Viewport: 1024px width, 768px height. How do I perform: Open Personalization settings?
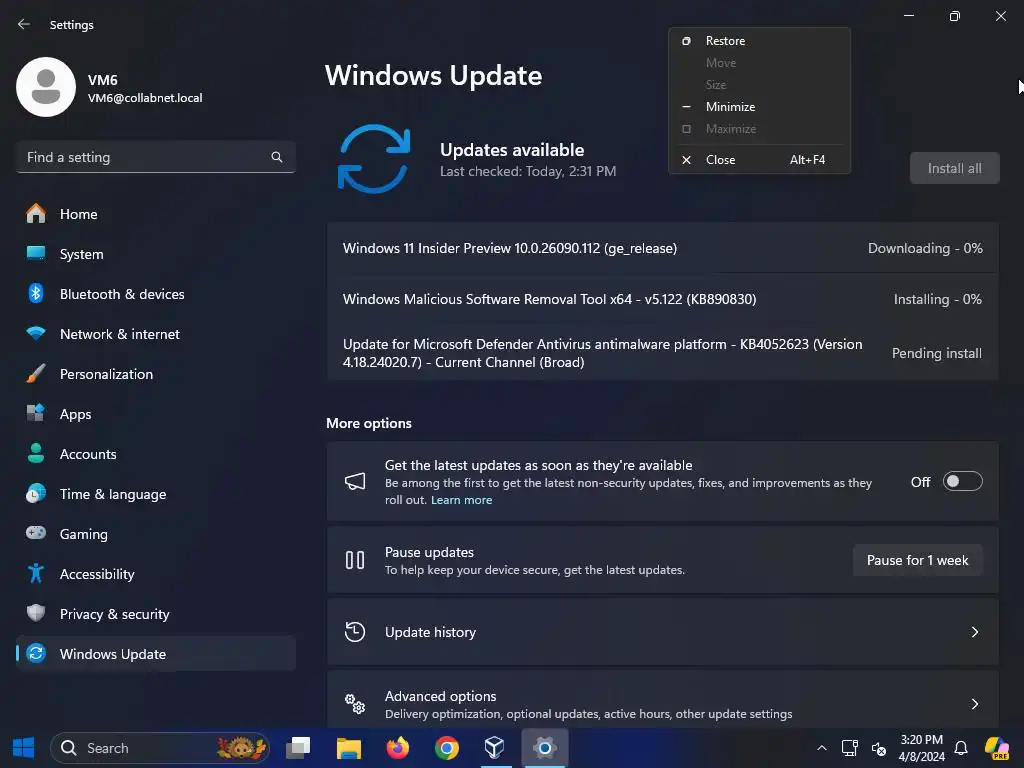tap(155, 374)
